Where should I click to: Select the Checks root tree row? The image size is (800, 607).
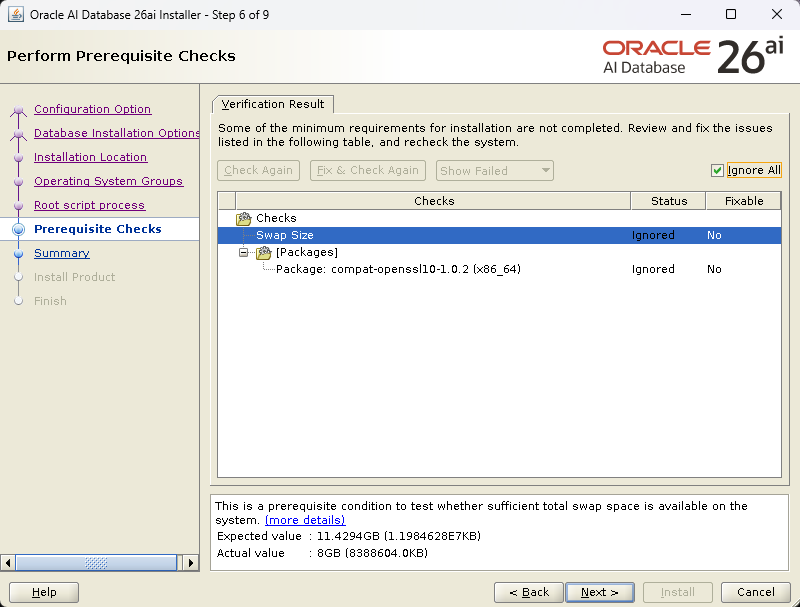[499, 218]
